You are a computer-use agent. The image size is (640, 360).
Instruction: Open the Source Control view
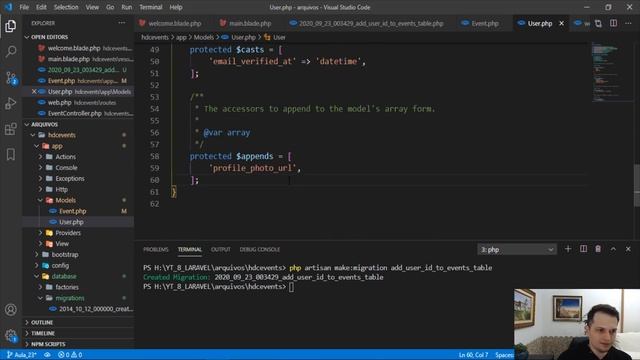[x=11, y=78]
